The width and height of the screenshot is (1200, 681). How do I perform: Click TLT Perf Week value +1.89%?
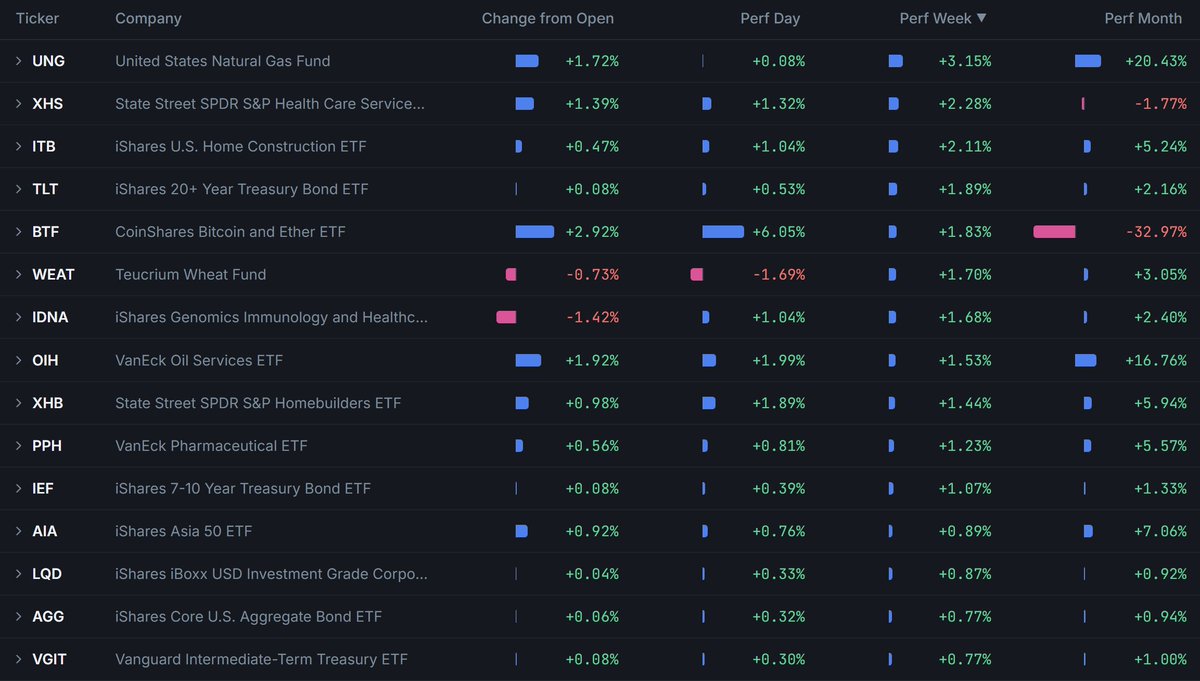click(x=965, y=189)
